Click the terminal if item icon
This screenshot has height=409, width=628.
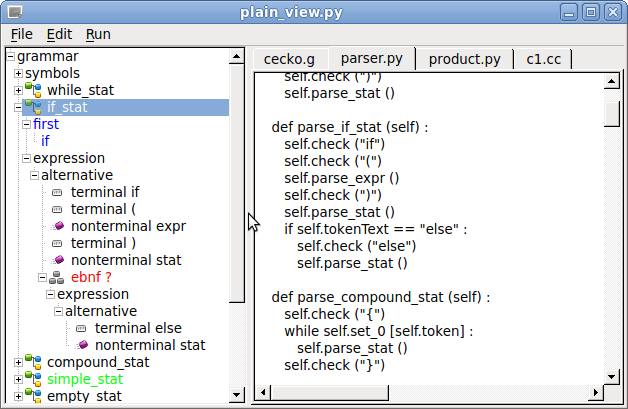pos(57,193)
